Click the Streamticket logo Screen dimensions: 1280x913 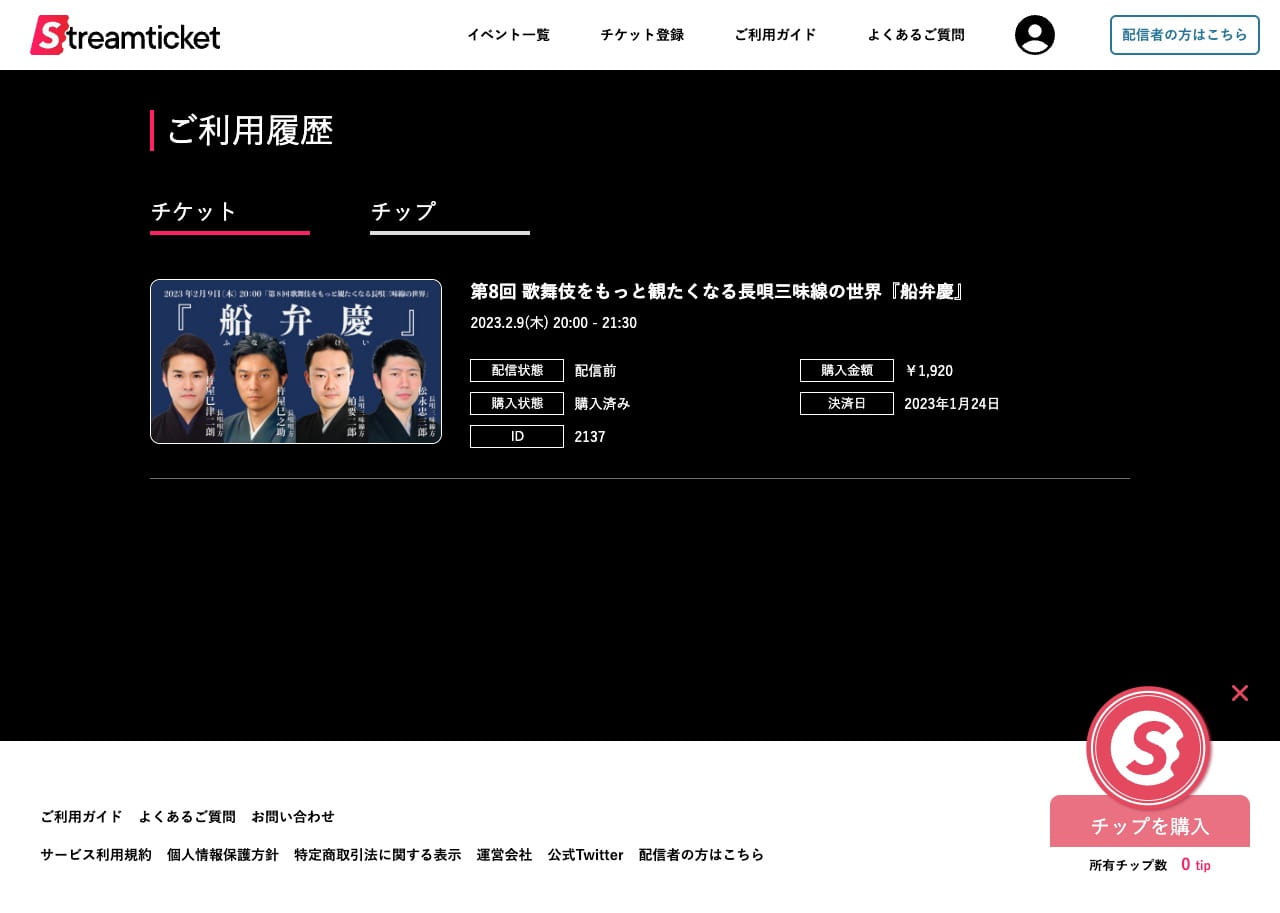(125, 35)
